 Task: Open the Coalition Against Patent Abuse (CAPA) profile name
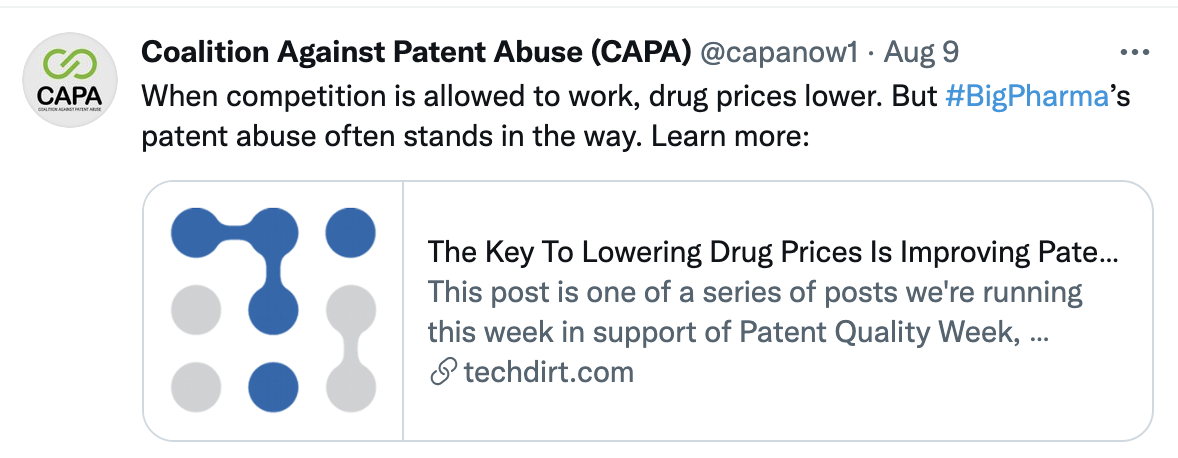[x=417, y=53]
